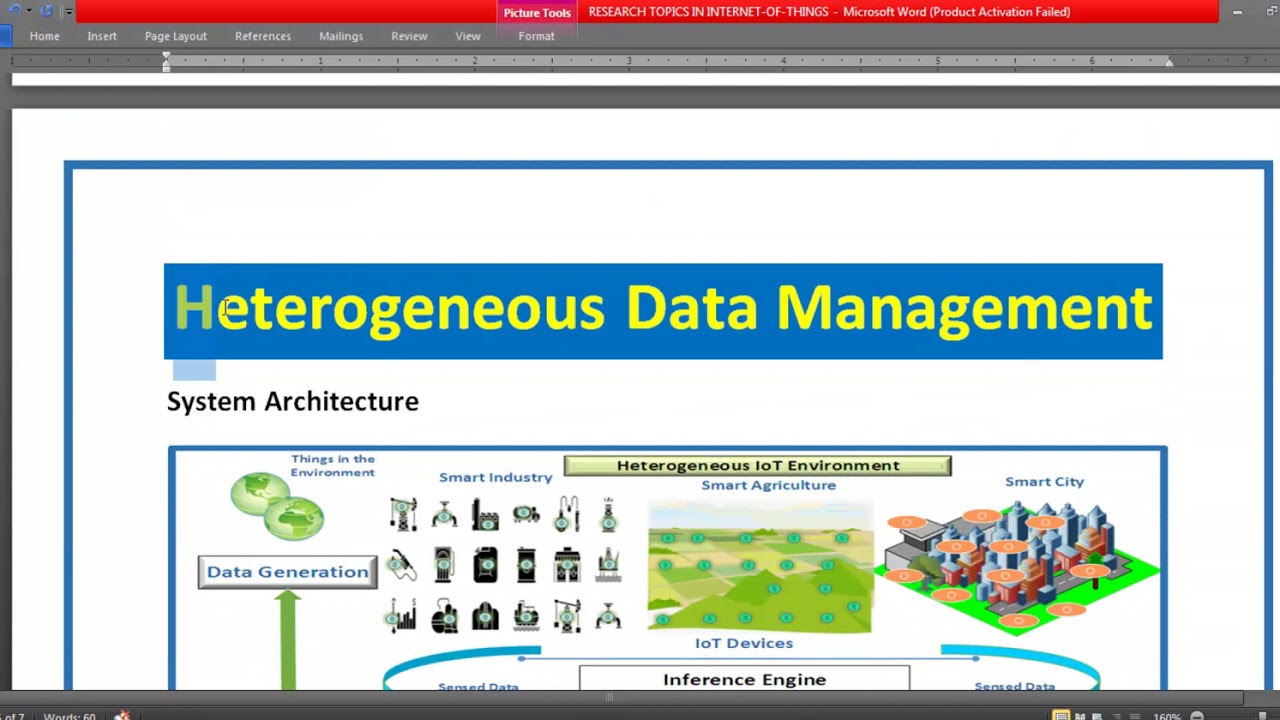Image resolution: width=1280 pixels, height=720 pixels.
Task: Click the Words: 60 status bar entry
Action: [x=69, y=716]
